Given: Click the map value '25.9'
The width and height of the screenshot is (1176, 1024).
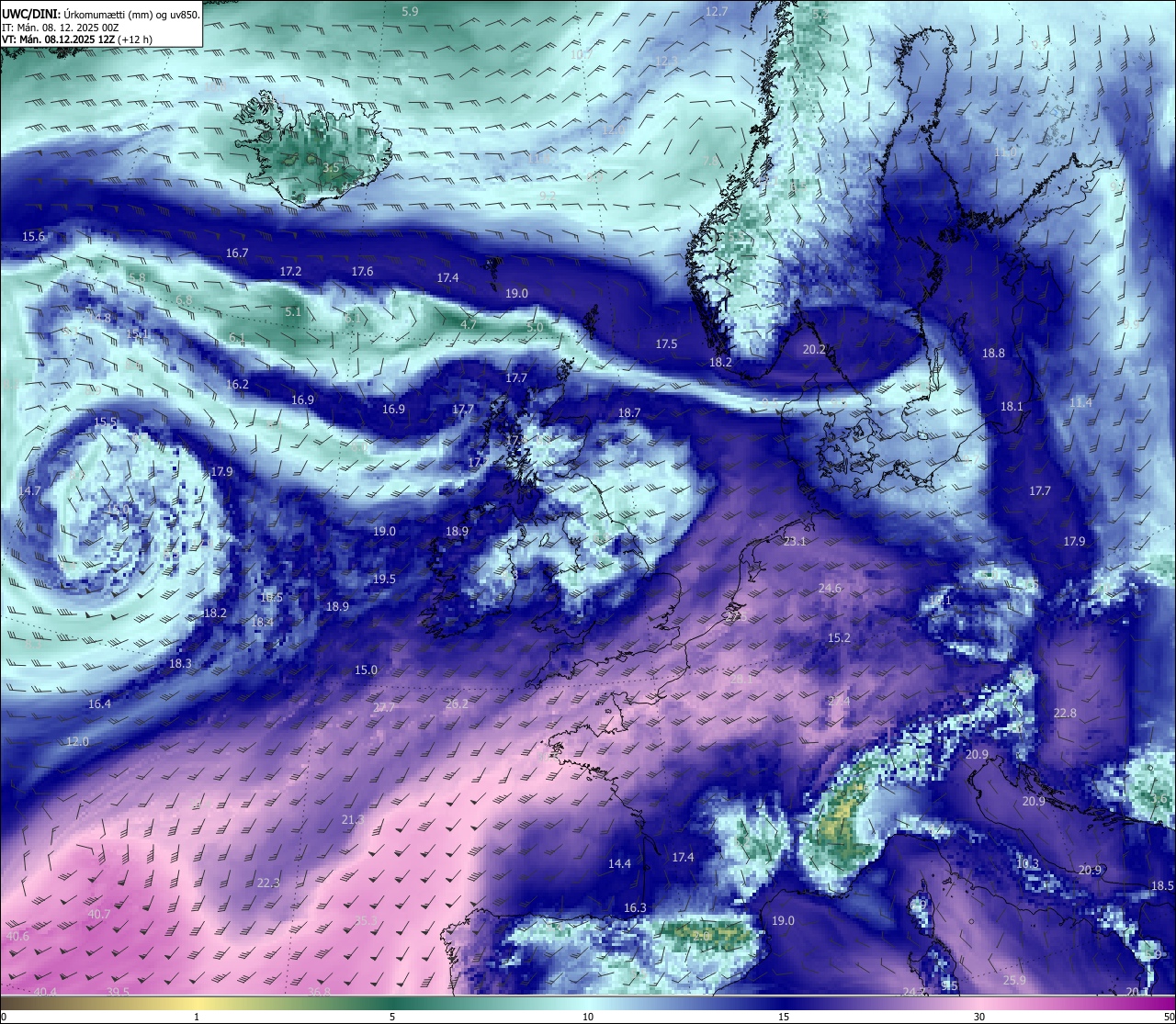Looking at the screenshot, I should [1014, 981].
